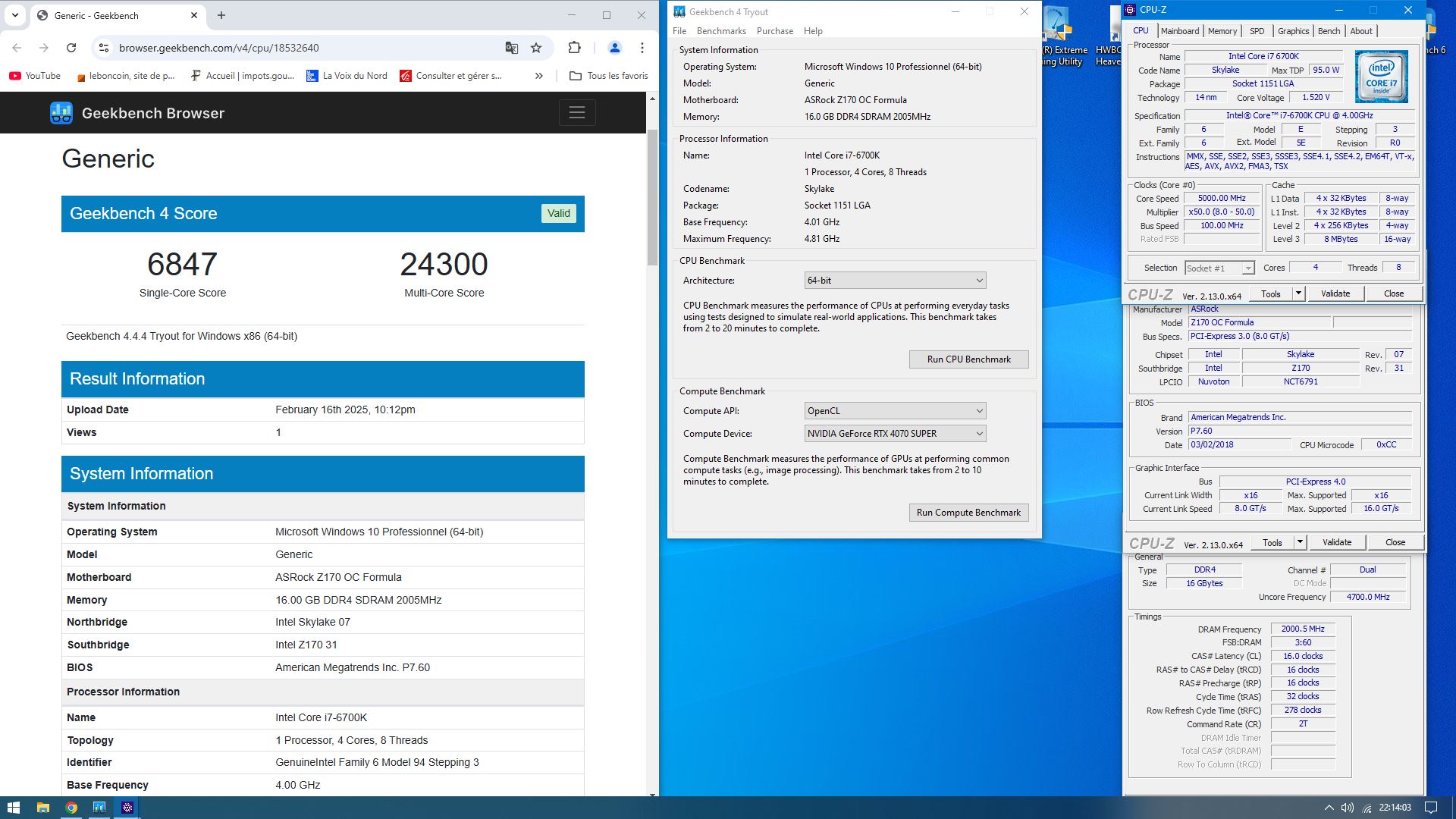Click Tools in the top CPU-Z window
Screen dimensions: 1456x819
(x=1270, y=294)
